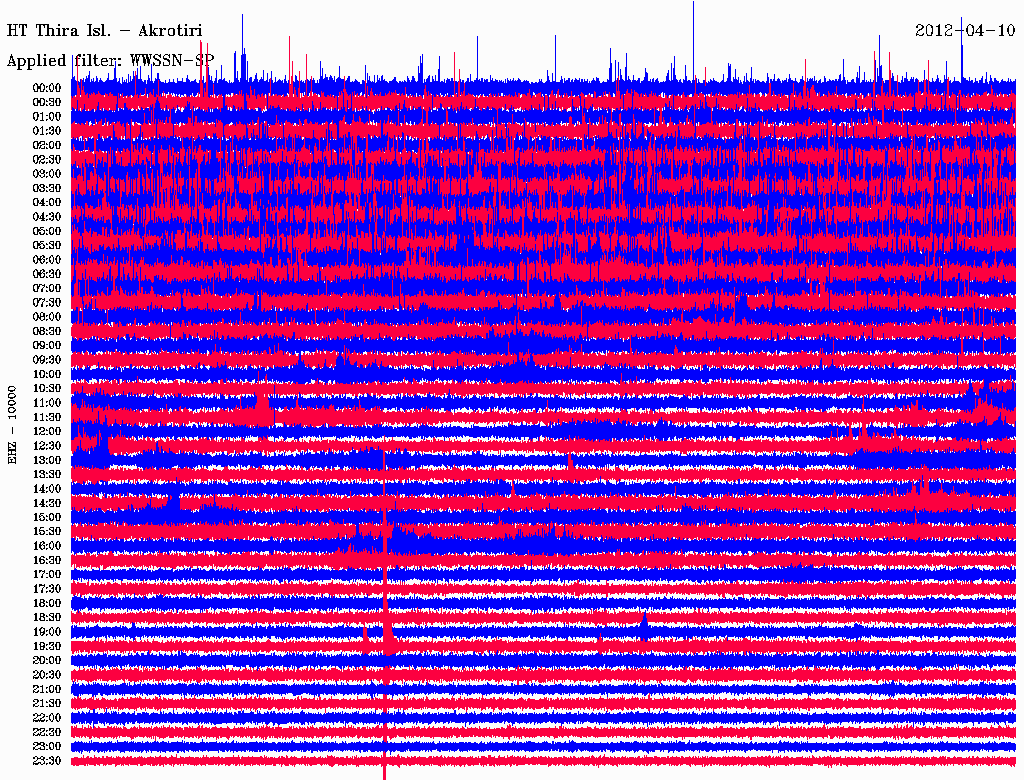Viewport: 1024px width, 780px height.
Task: Click the 'Applied filter: WWSSN-SP' text
Action: click(x=110, y=61)
